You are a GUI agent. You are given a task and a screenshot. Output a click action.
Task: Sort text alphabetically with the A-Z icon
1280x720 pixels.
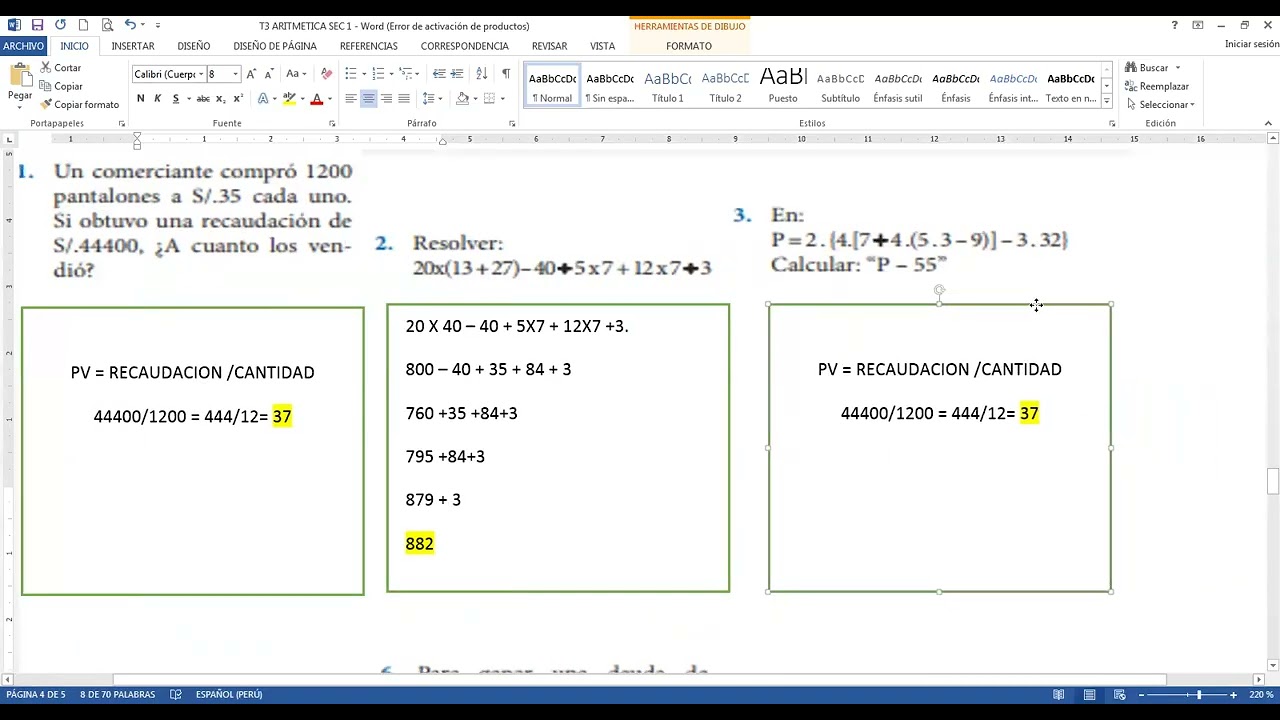pos(481,74)
